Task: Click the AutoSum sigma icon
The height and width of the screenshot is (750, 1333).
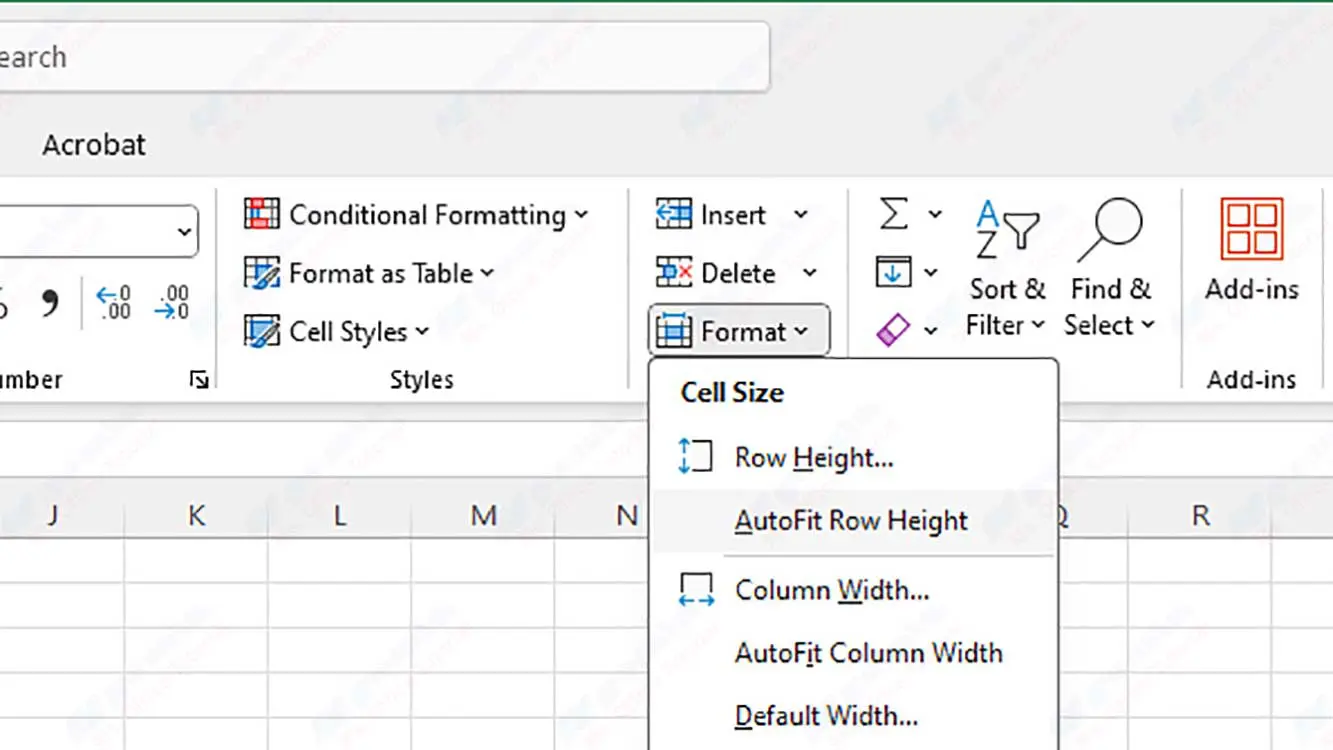Action: click(x=893, y=214)
